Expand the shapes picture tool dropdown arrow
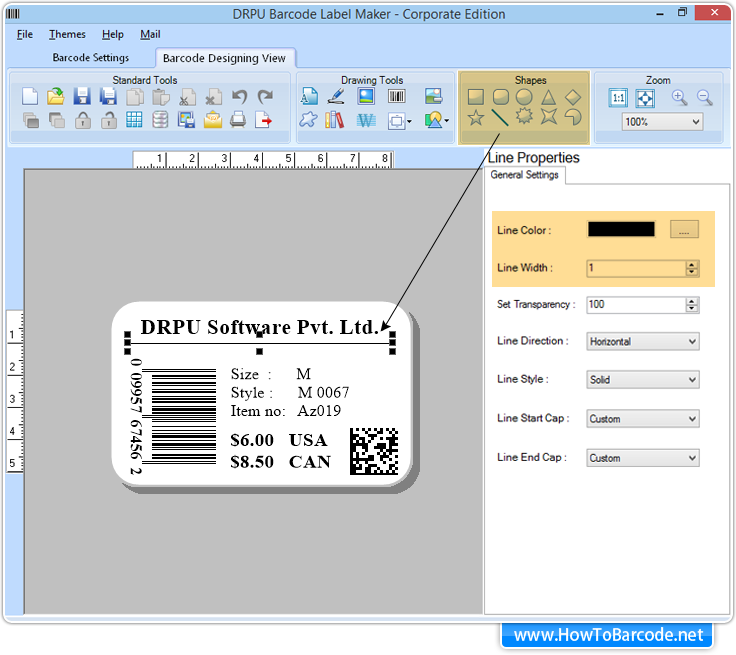The height and width of the screenshot is (655, 736). pos(446,121)
